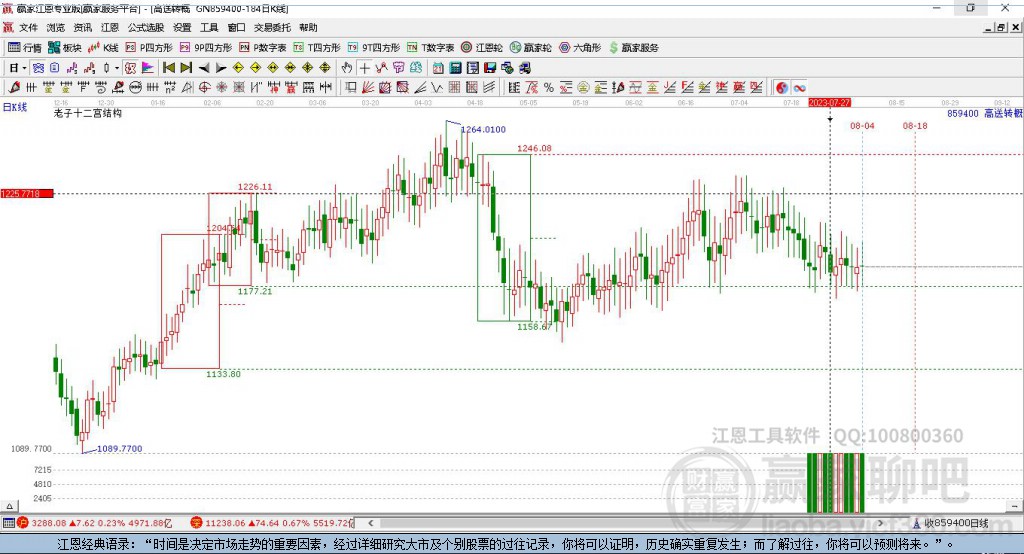Toggle the crosshair cursor tool
The image size is (1024, 554).
(364, 68)
